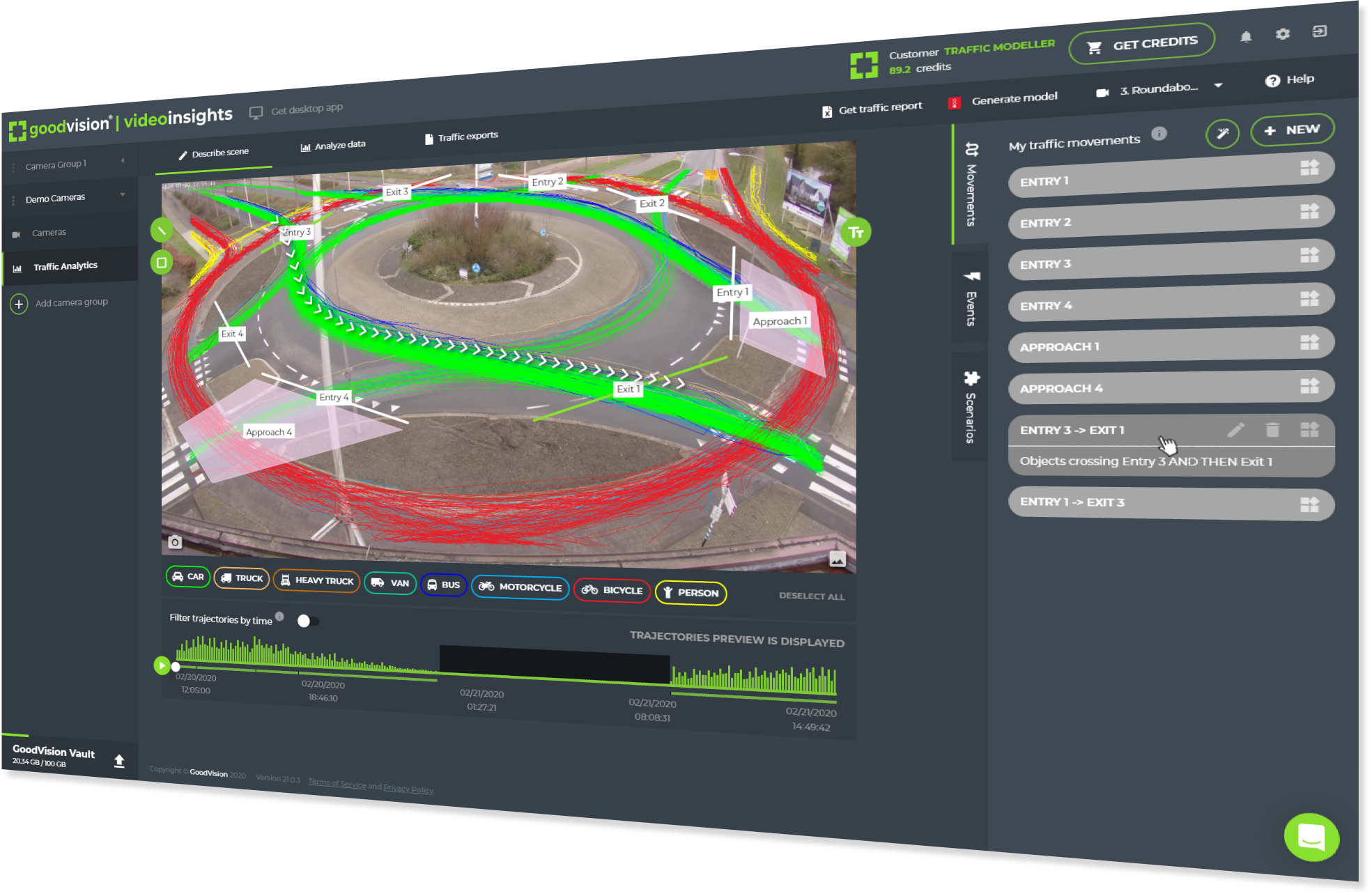Click the Help question mark icon
Image resolution: width=1372 pixels, height=896 pixels.
(x=1272, y=81)
